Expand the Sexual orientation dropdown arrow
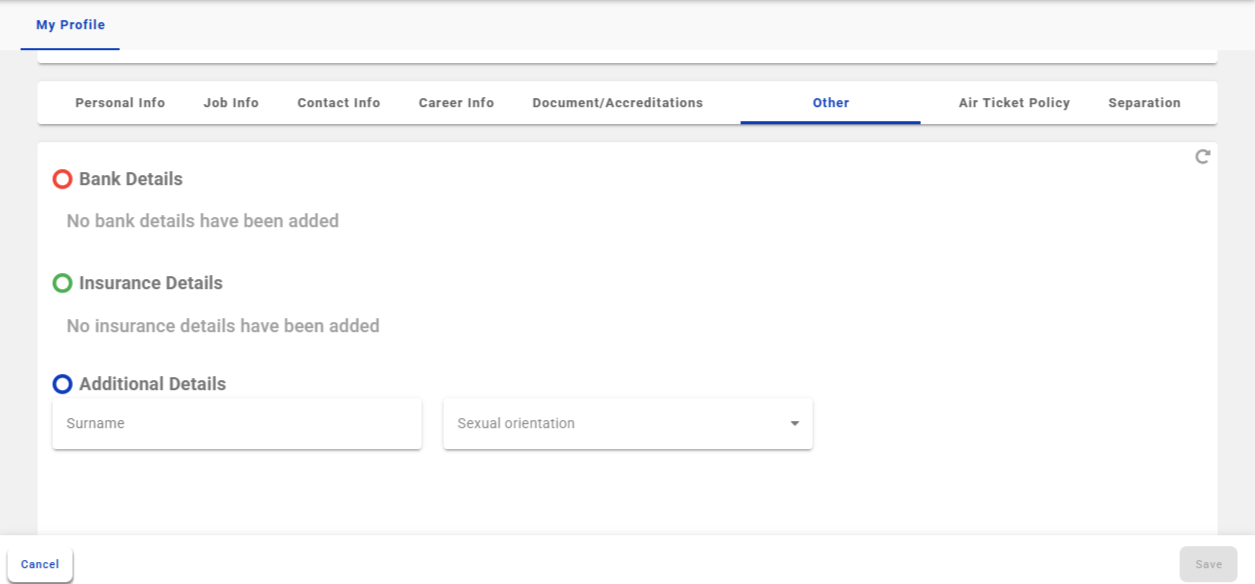The height and width of the screenshot is (584, 1255). pos(794,424)
